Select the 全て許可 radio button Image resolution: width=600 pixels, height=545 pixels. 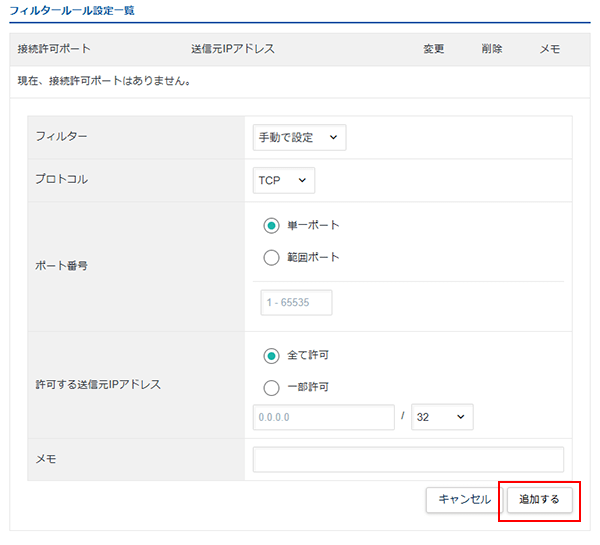click(271, 355)
